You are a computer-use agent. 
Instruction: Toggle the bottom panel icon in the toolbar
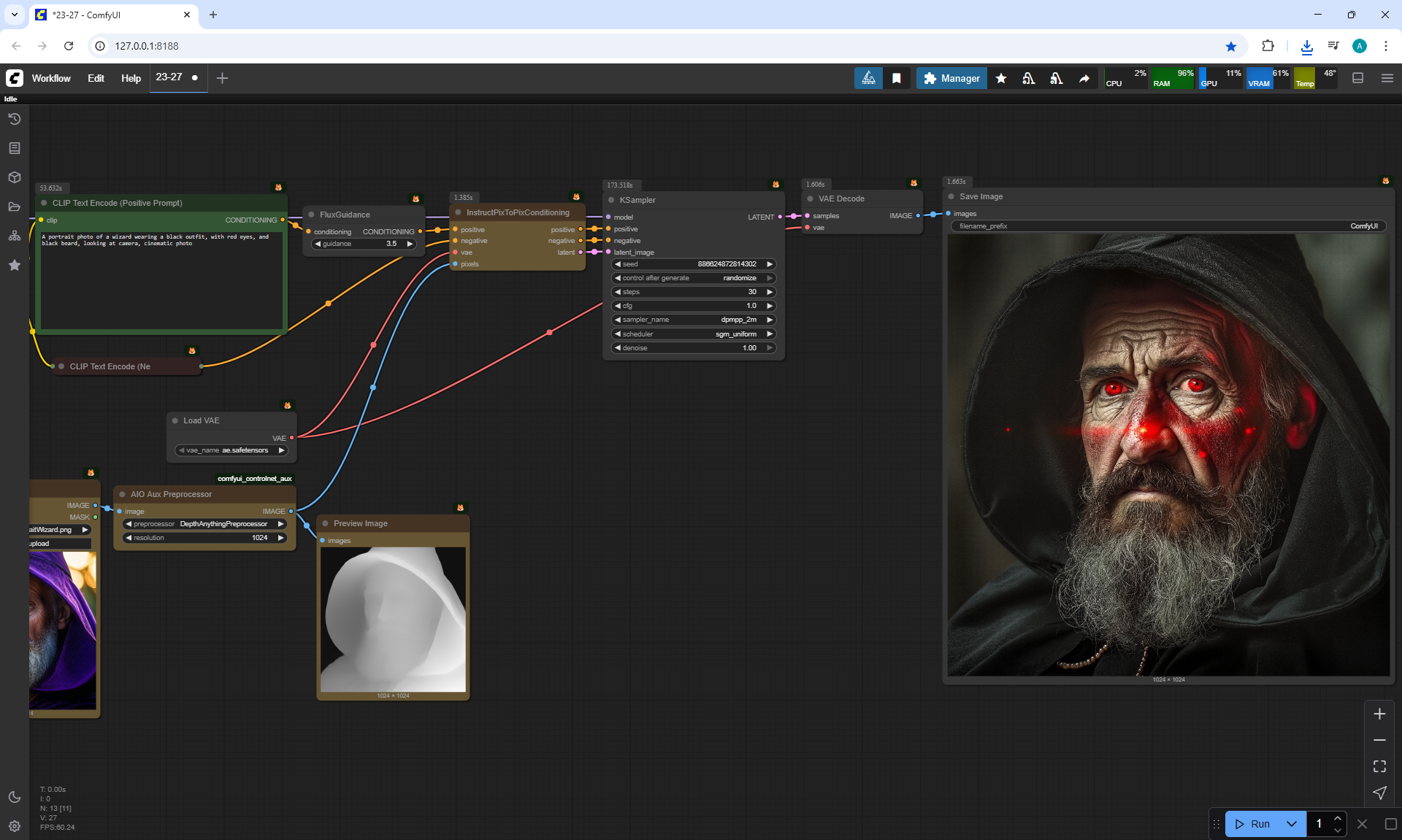pyautogui.click(x=1357, y=78)
